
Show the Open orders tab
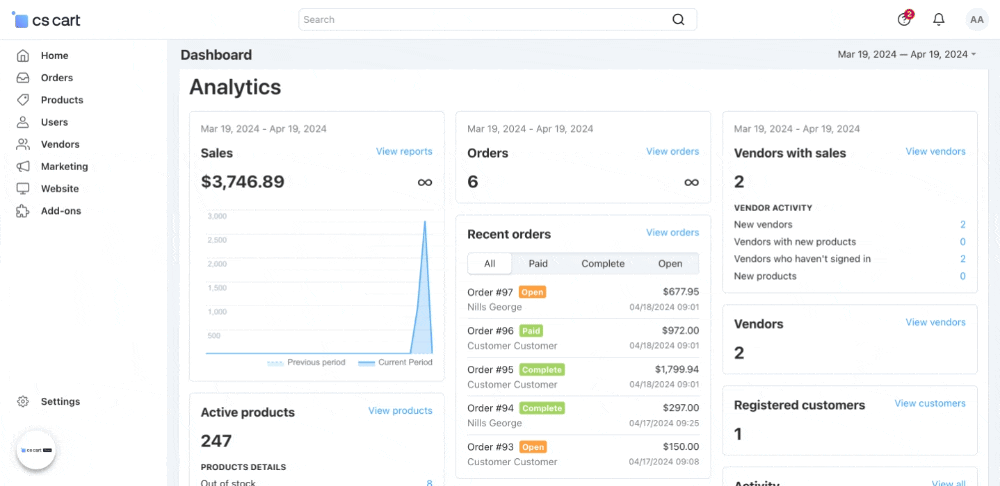pos(670,264)
